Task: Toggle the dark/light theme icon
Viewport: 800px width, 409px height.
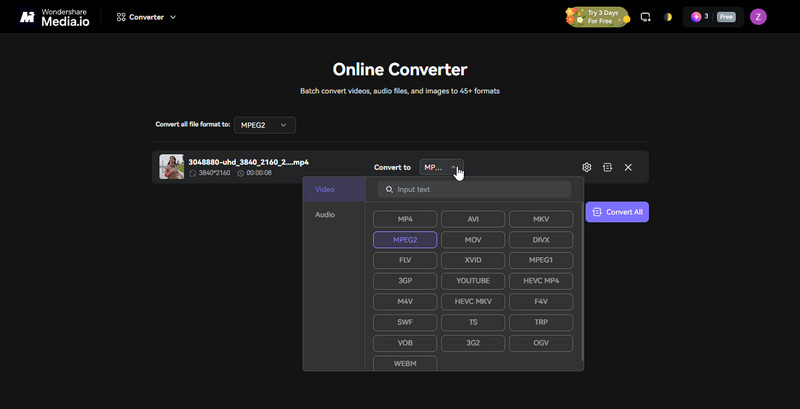Action: (x=668, y=17)
